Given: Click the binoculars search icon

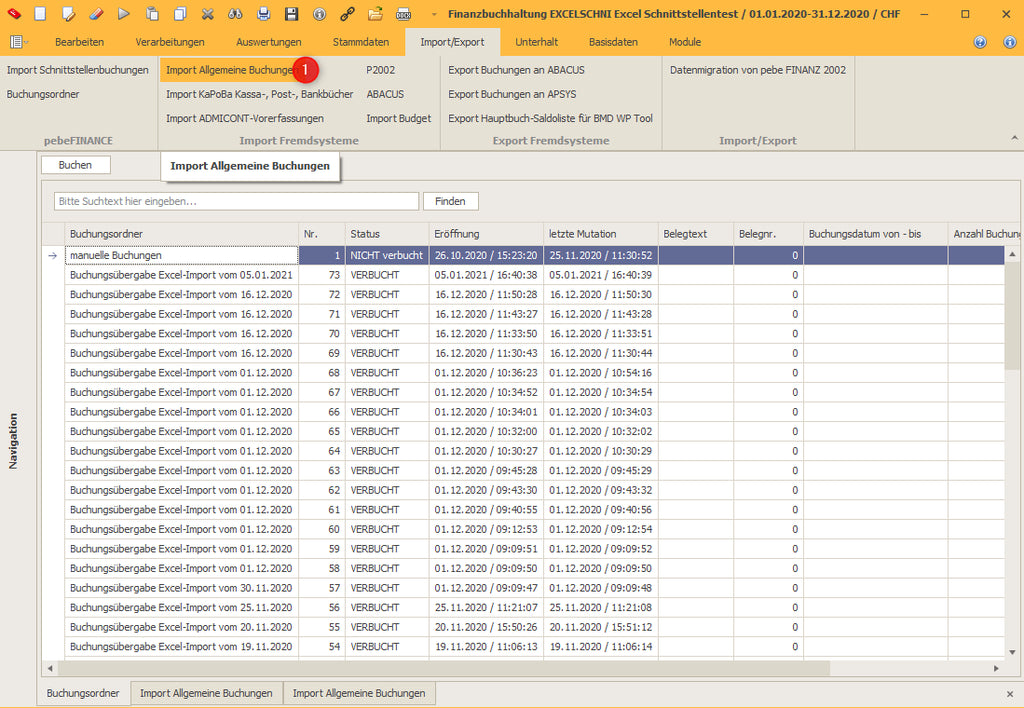Looking at the screenshot, I should [234, 14].
